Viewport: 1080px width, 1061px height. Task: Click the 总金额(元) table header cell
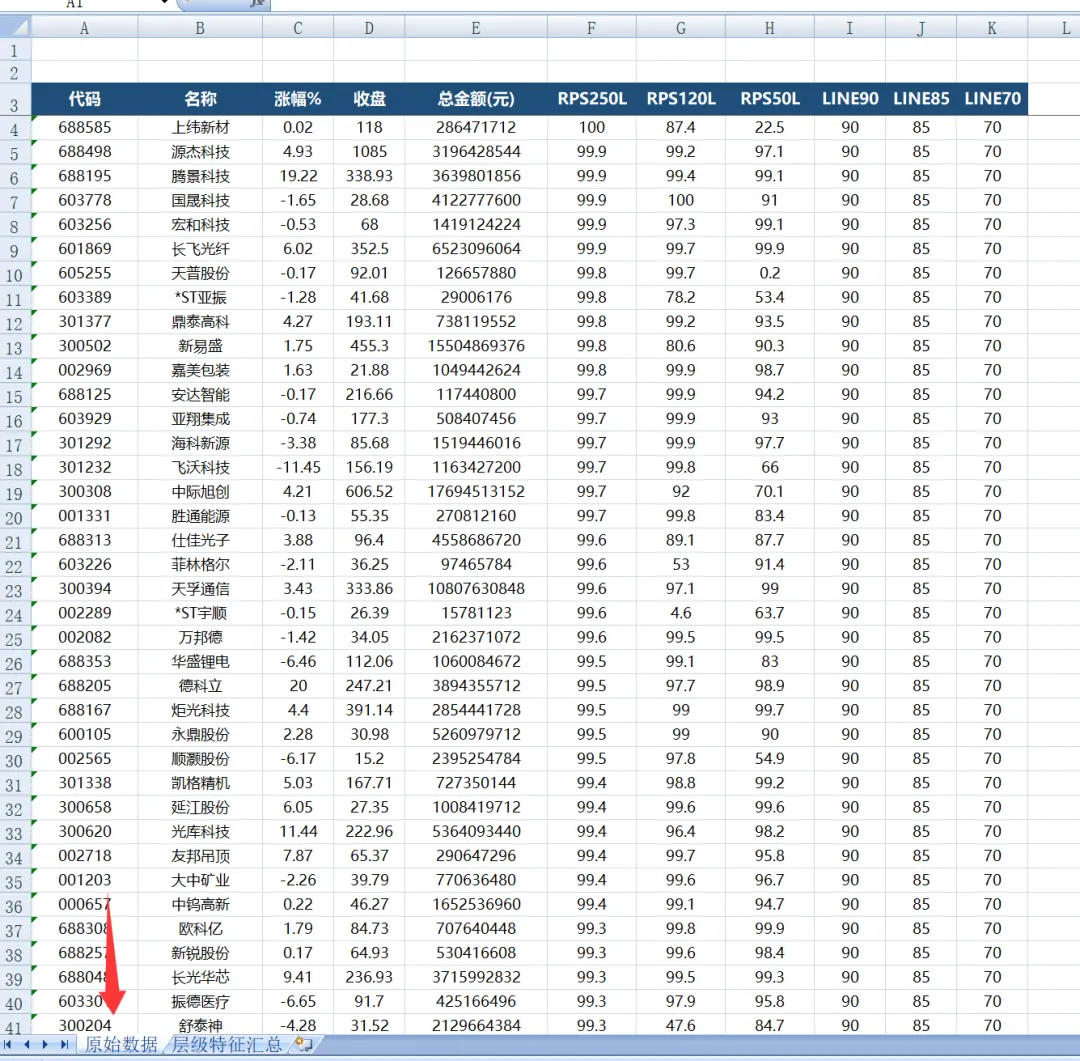click(x=475, y=99)
